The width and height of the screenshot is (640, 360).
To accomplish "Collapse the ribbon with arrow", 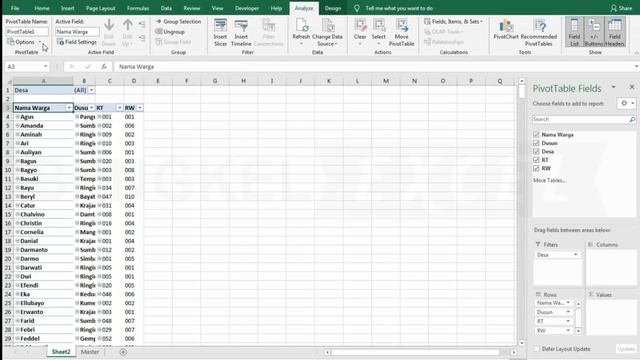I will (636, 53).
